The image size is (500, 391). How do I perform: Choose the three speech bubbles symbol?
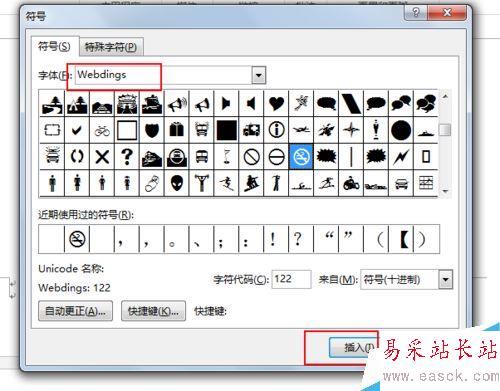[426, 103]
